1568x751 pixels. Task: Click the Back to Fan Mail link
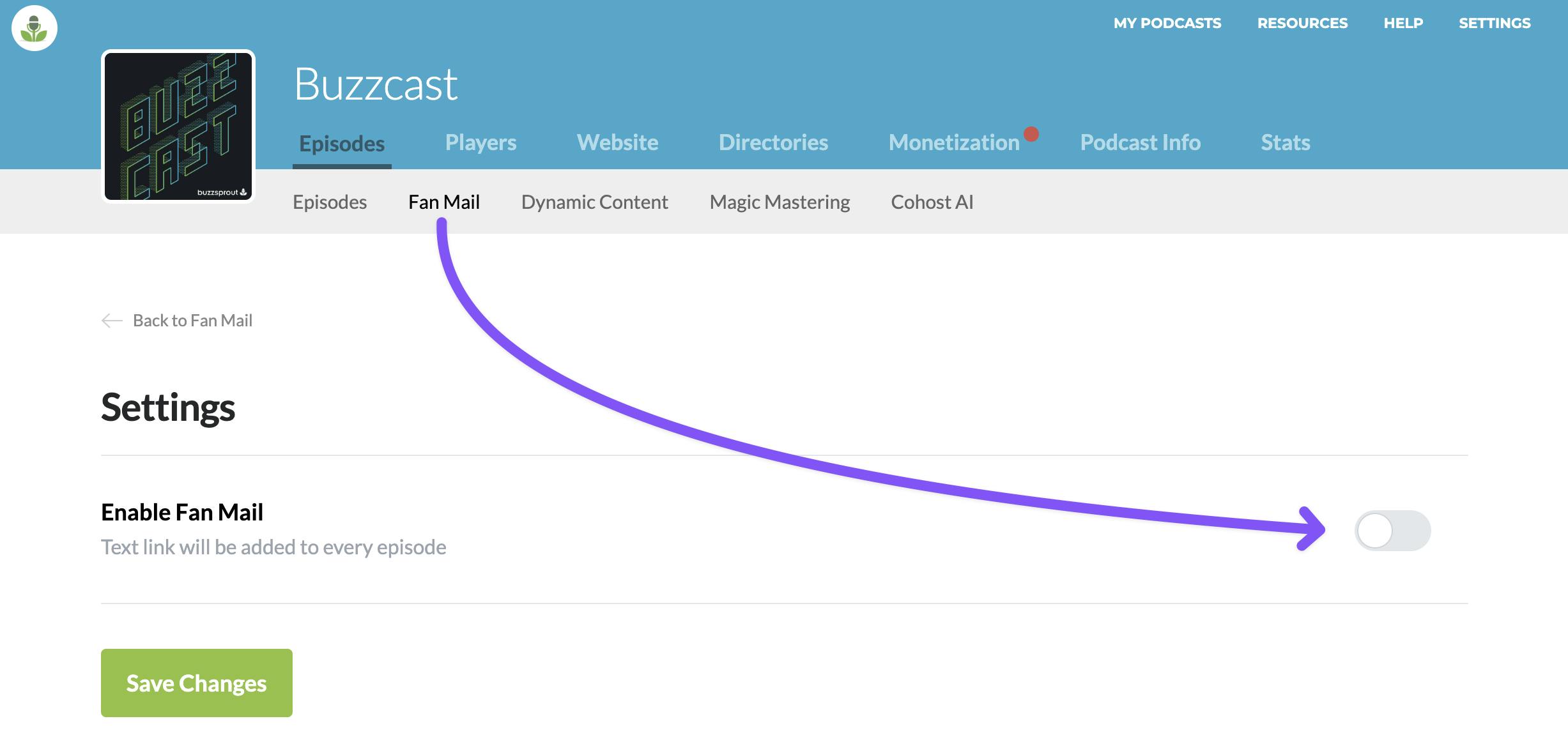point(192,321)
